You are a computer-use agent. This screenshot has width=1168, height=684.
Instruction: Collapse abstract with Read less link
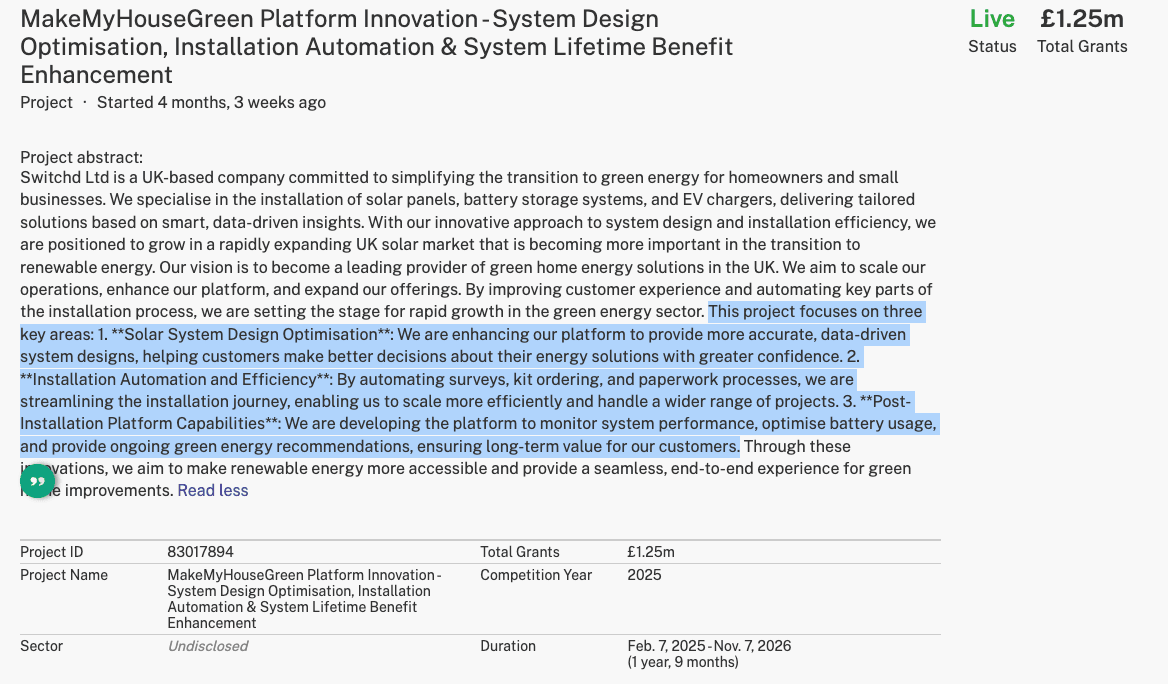tap(212, 490)
